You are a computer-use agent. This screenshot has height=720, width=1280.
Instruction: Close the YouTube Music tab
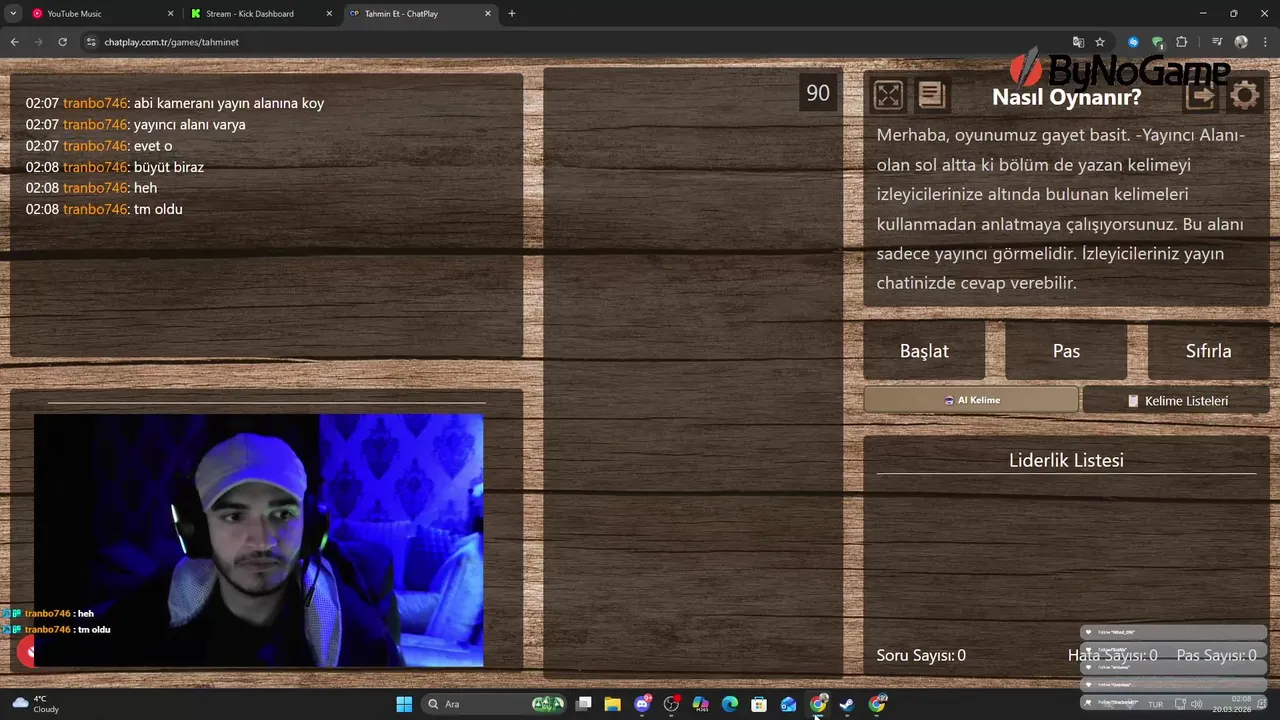point(171,14)
